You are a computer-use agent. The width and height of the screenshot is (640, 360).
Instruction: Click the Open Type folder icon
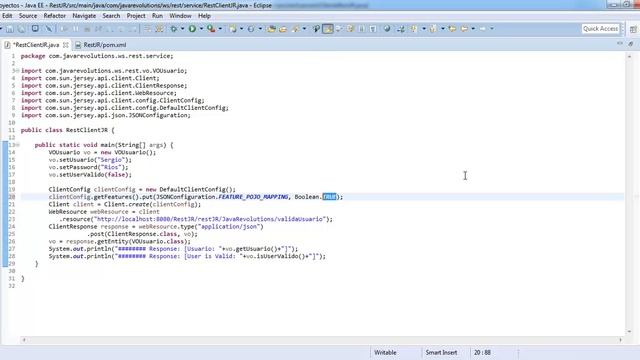pos(271,29)
